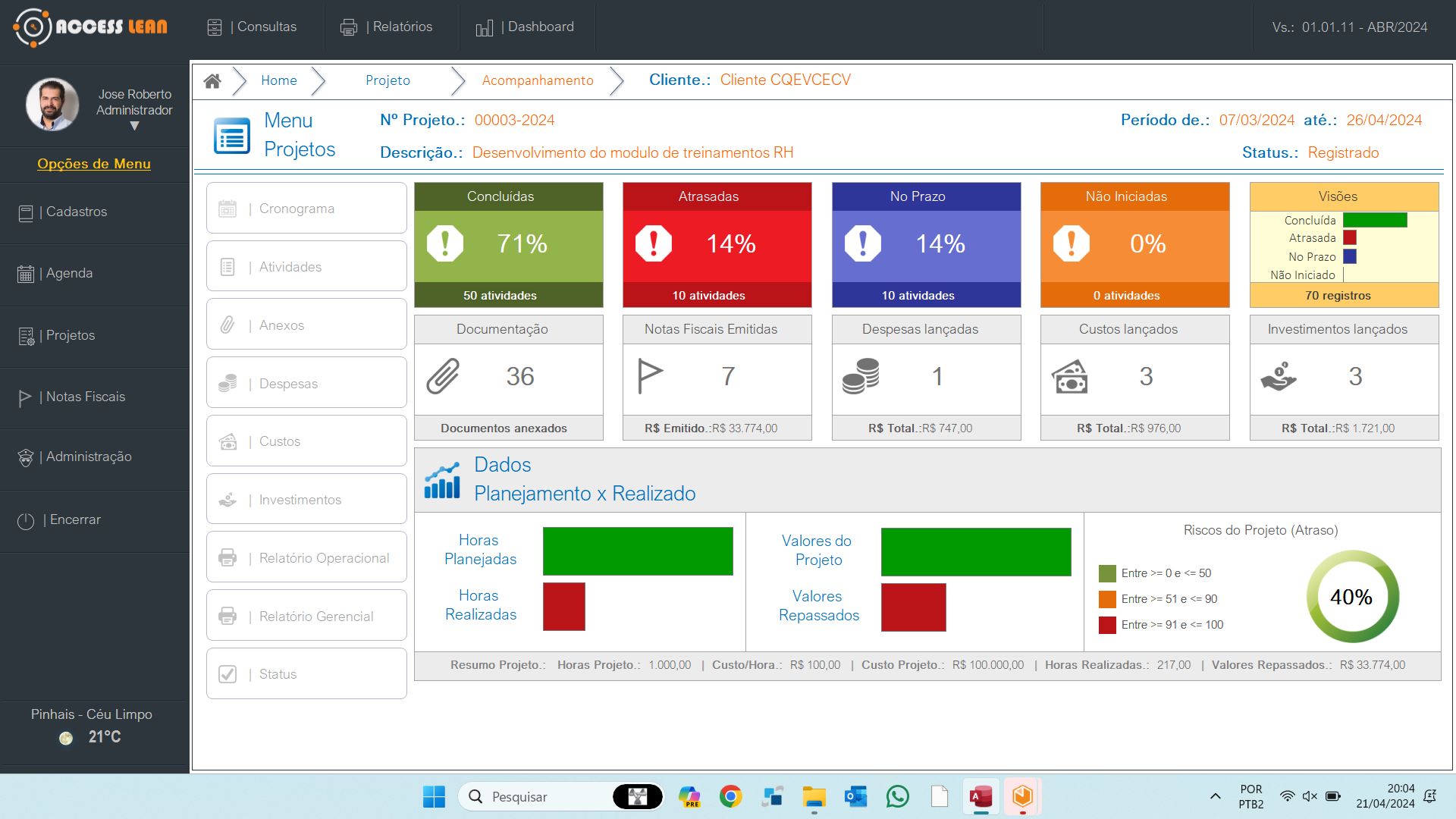This screenshot has height=819, width=1456.
Task: Click the Menu Projetos list icon
Action: pos(232,136)
